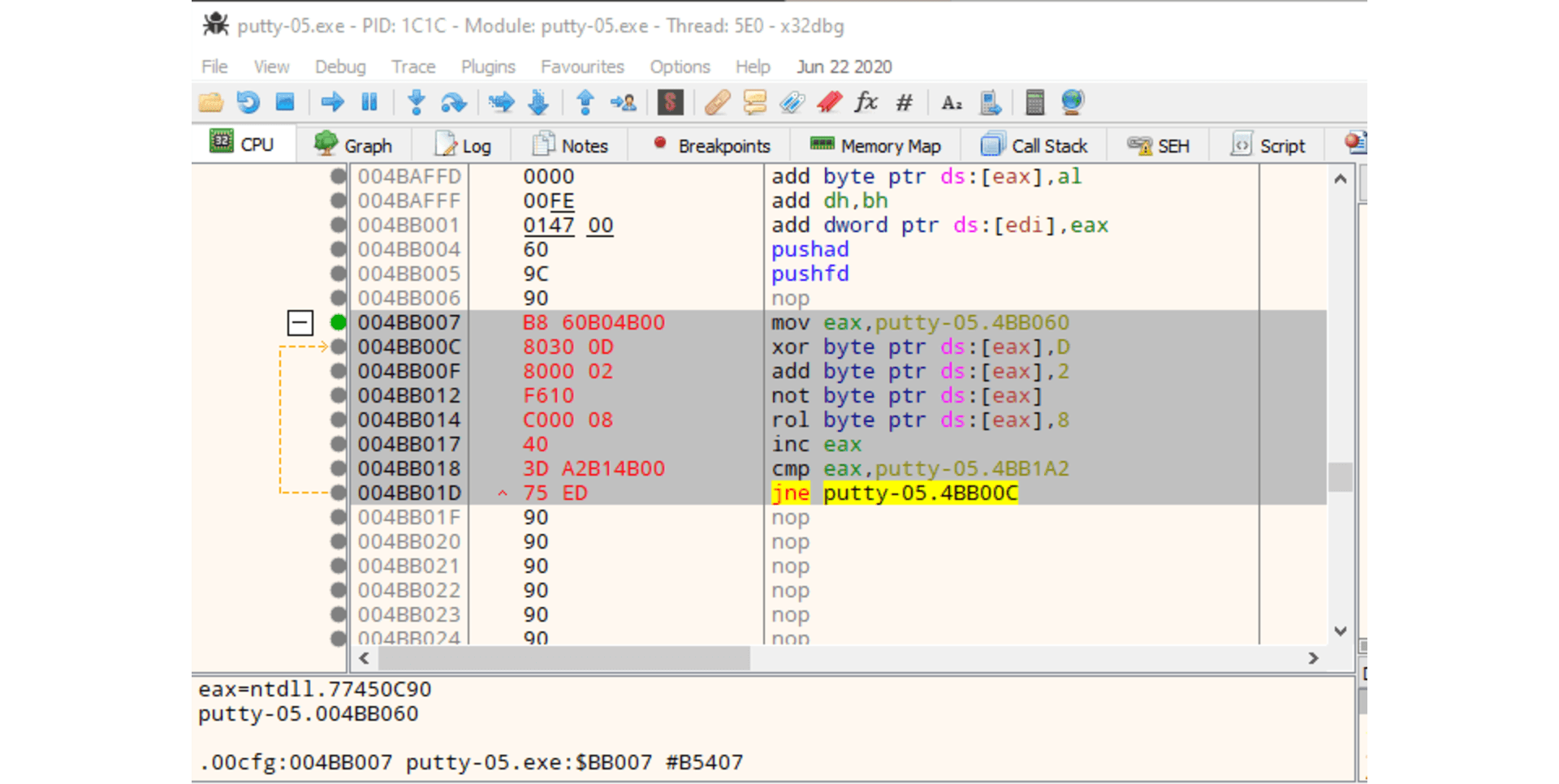
Task: Toggle breakpoint dot at address 004BB022
Action: [x=339, y=590]
